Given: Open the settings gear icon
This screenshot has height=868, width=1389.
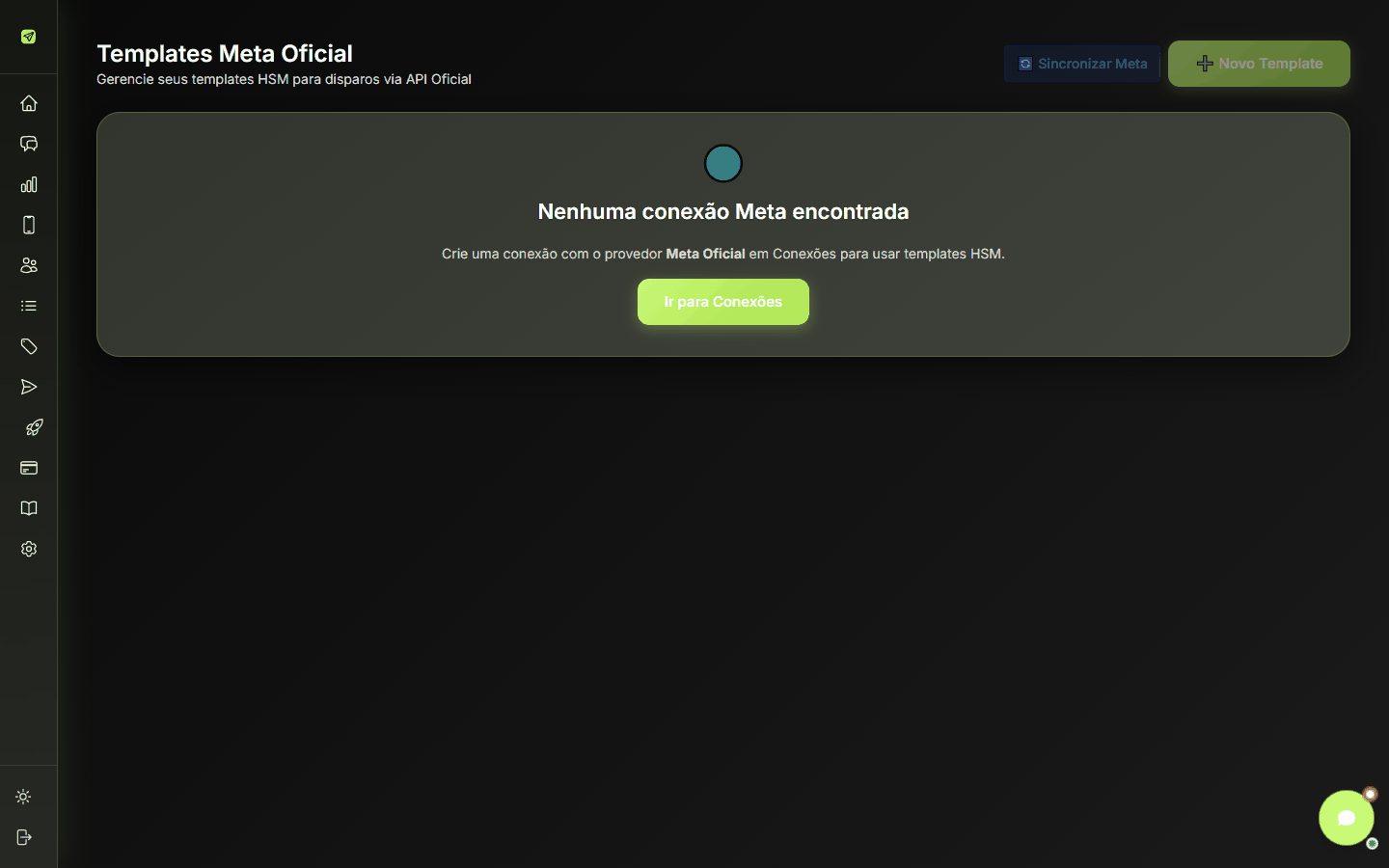Looking at the screenshot, I should click(29, 549).
